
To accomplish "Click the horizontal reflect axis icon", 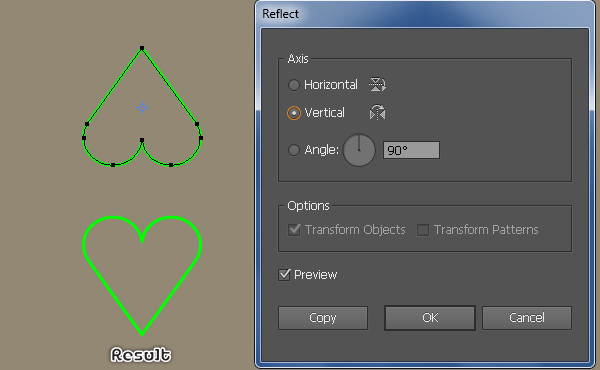I will pos(377,85).
